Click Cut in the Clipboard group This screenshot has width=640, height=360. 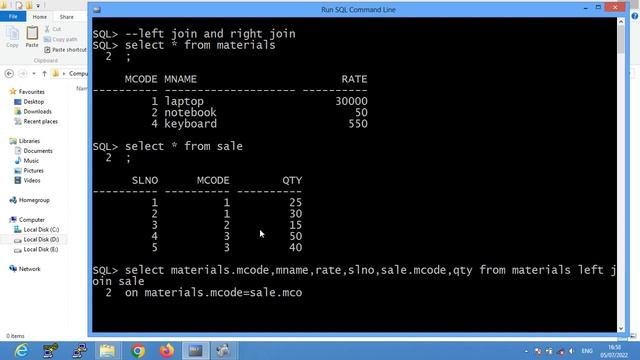[53, 29]
